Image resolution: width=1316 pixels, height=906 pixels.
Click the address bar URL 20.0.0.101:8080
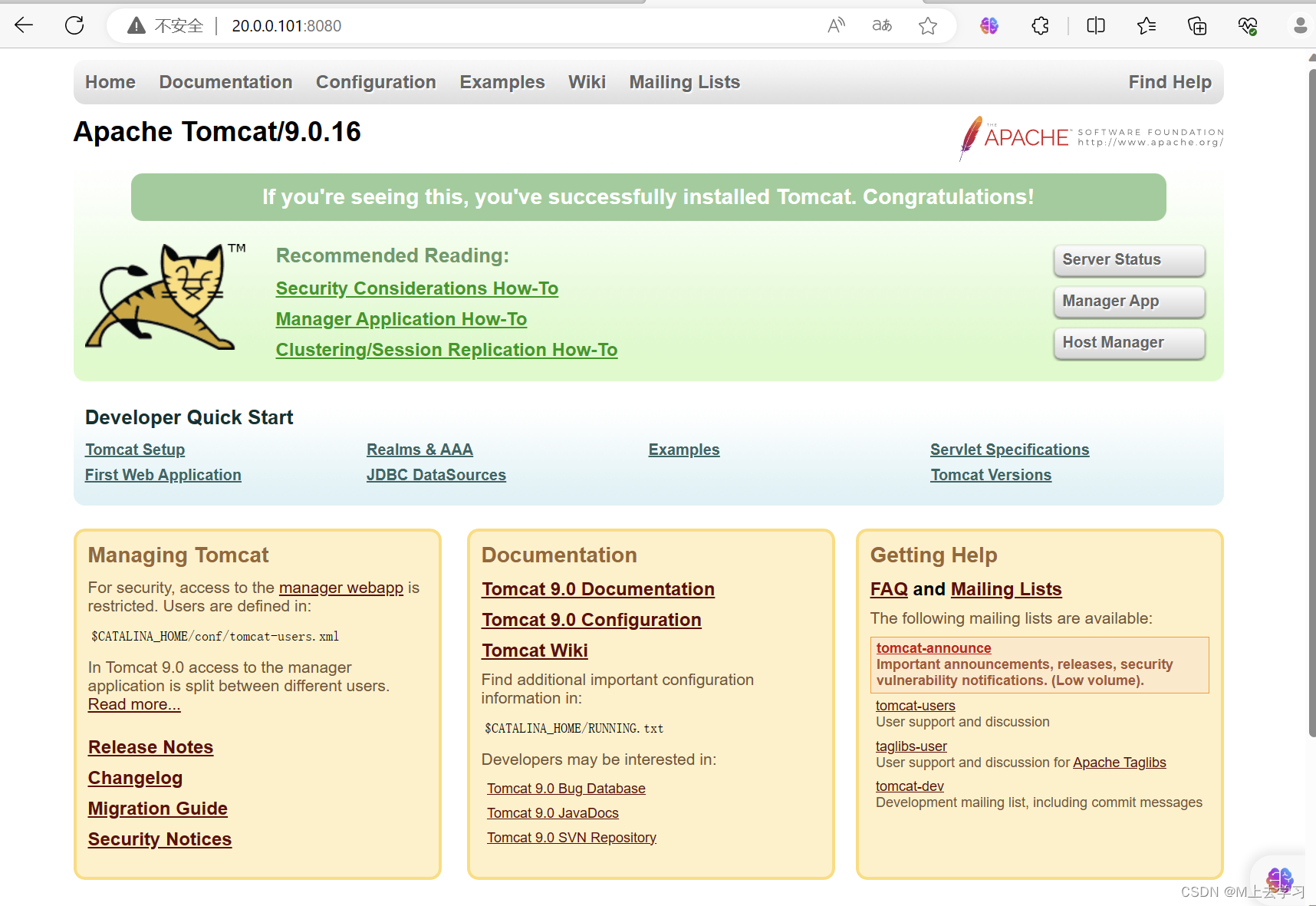click(287, 26)
